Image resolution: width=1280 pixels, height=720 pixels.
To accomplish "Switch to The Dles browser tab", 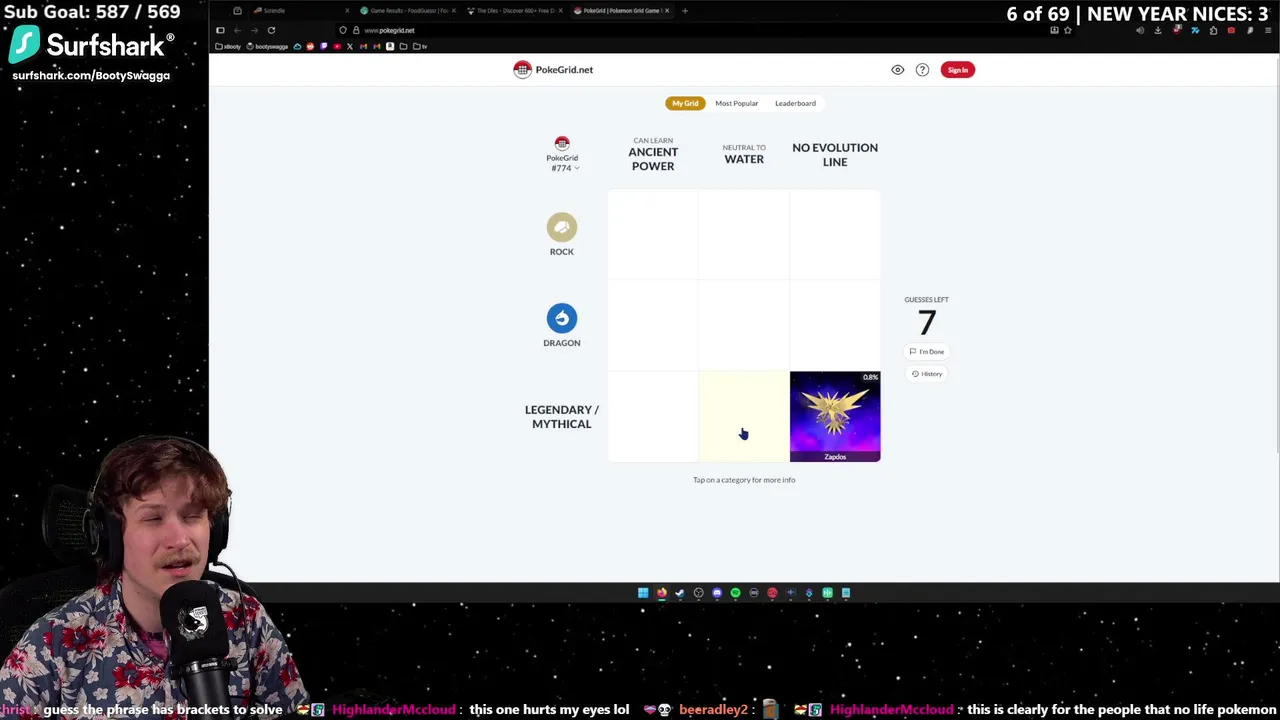I will [515, 10].
